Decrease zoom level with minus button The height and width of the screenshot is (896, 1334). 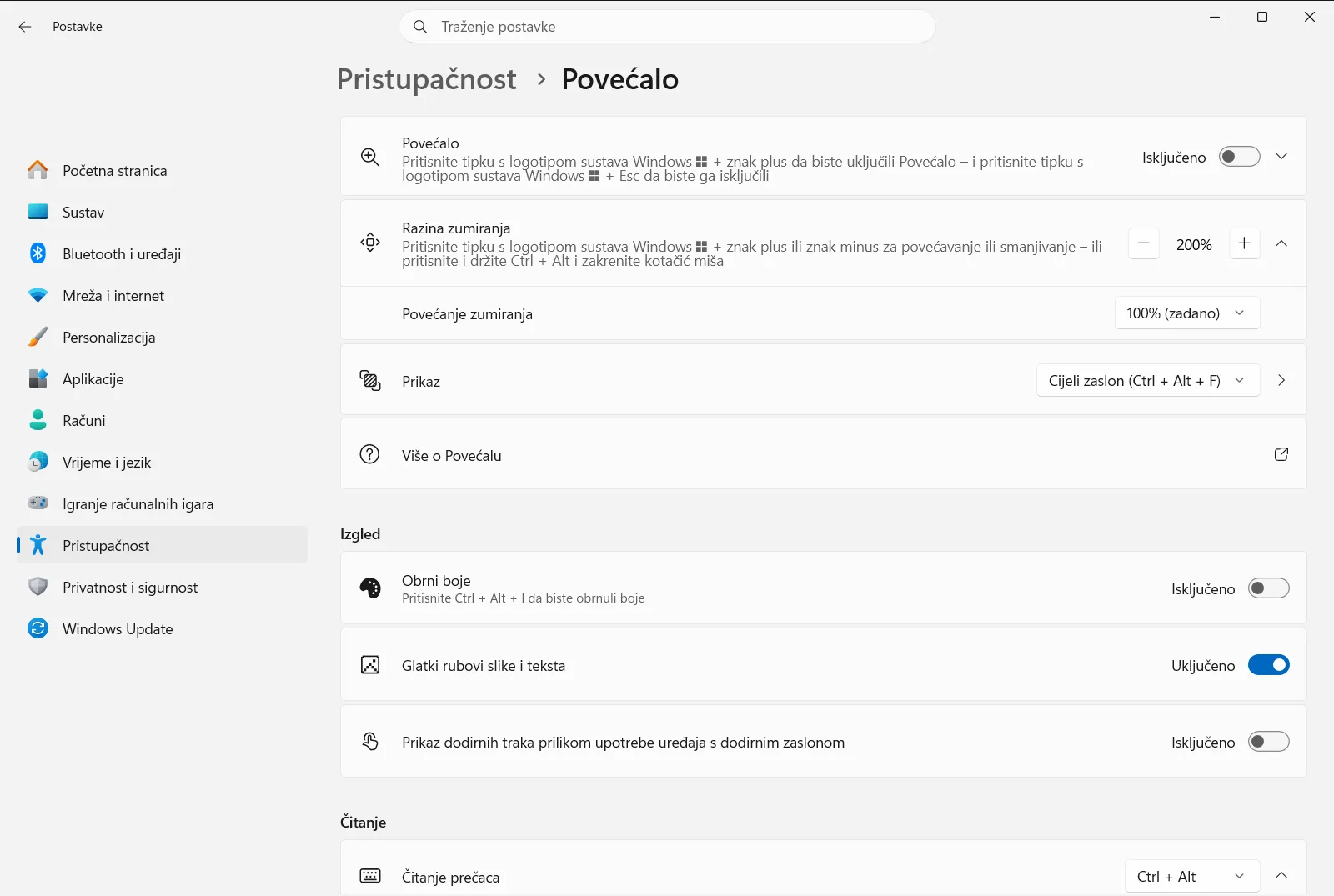point(1143,243)
